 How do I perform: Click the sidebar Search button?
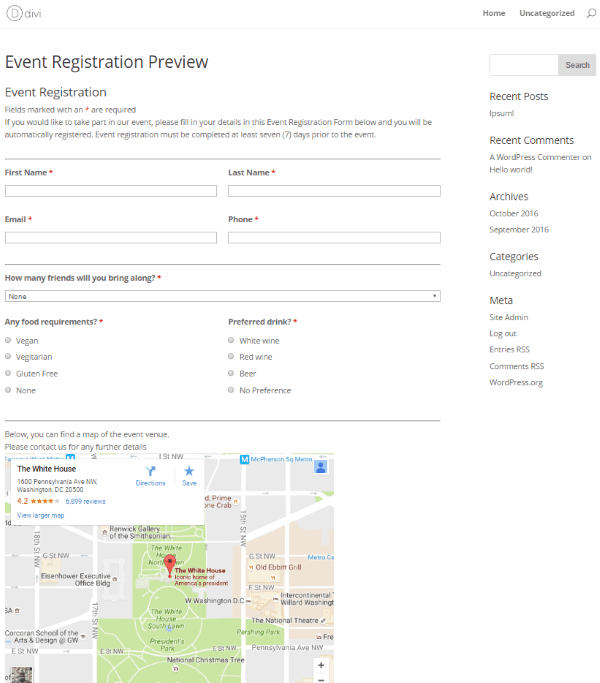577,65
